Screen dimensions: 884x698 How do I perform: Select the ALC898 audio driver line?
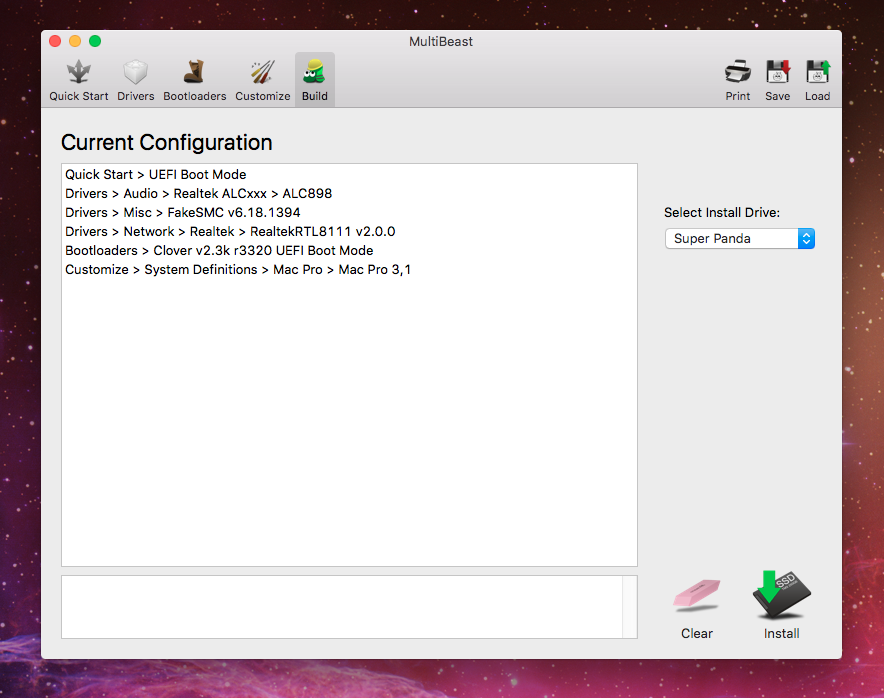click(349, 193)
